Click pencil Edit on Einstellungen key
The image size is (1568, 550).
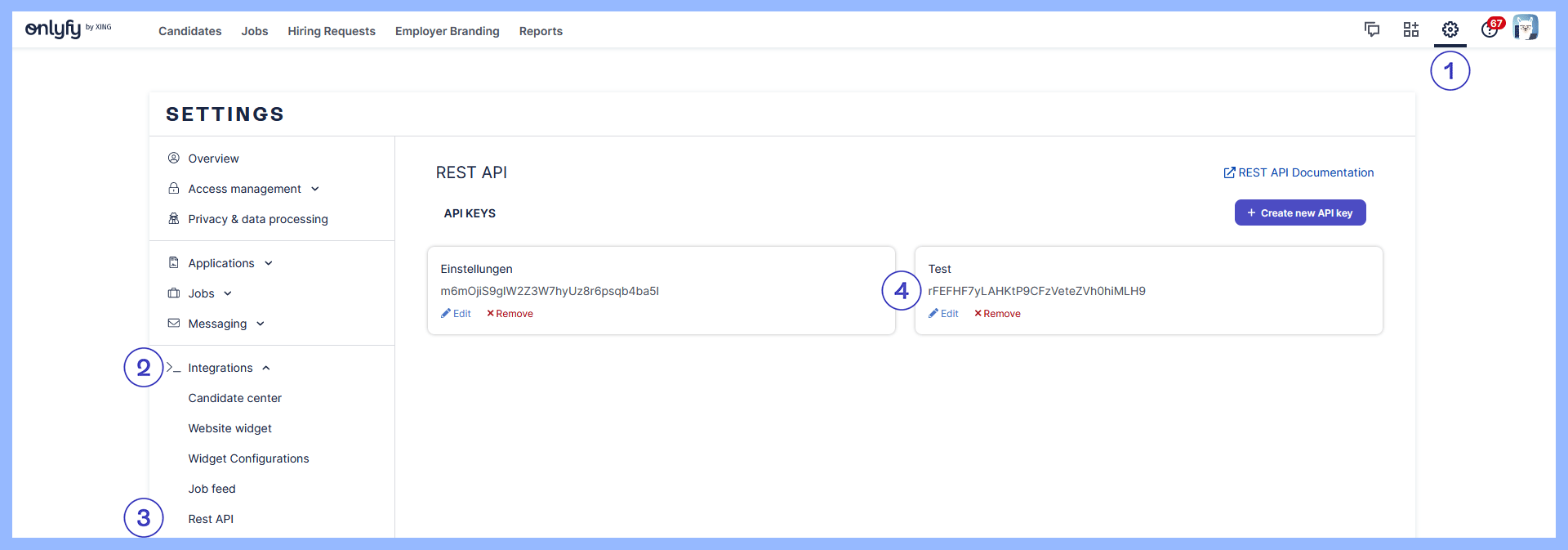pyautogui.click(x=456, y=314)
